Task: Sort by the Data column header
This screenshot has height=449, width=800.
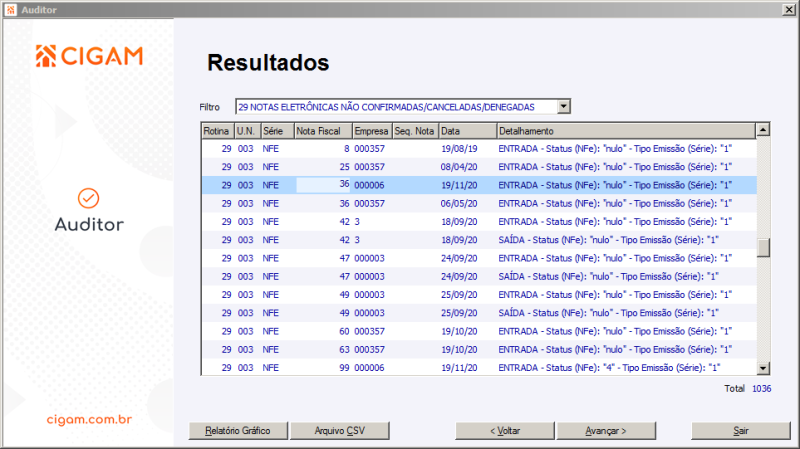Action: coord(468,131)
